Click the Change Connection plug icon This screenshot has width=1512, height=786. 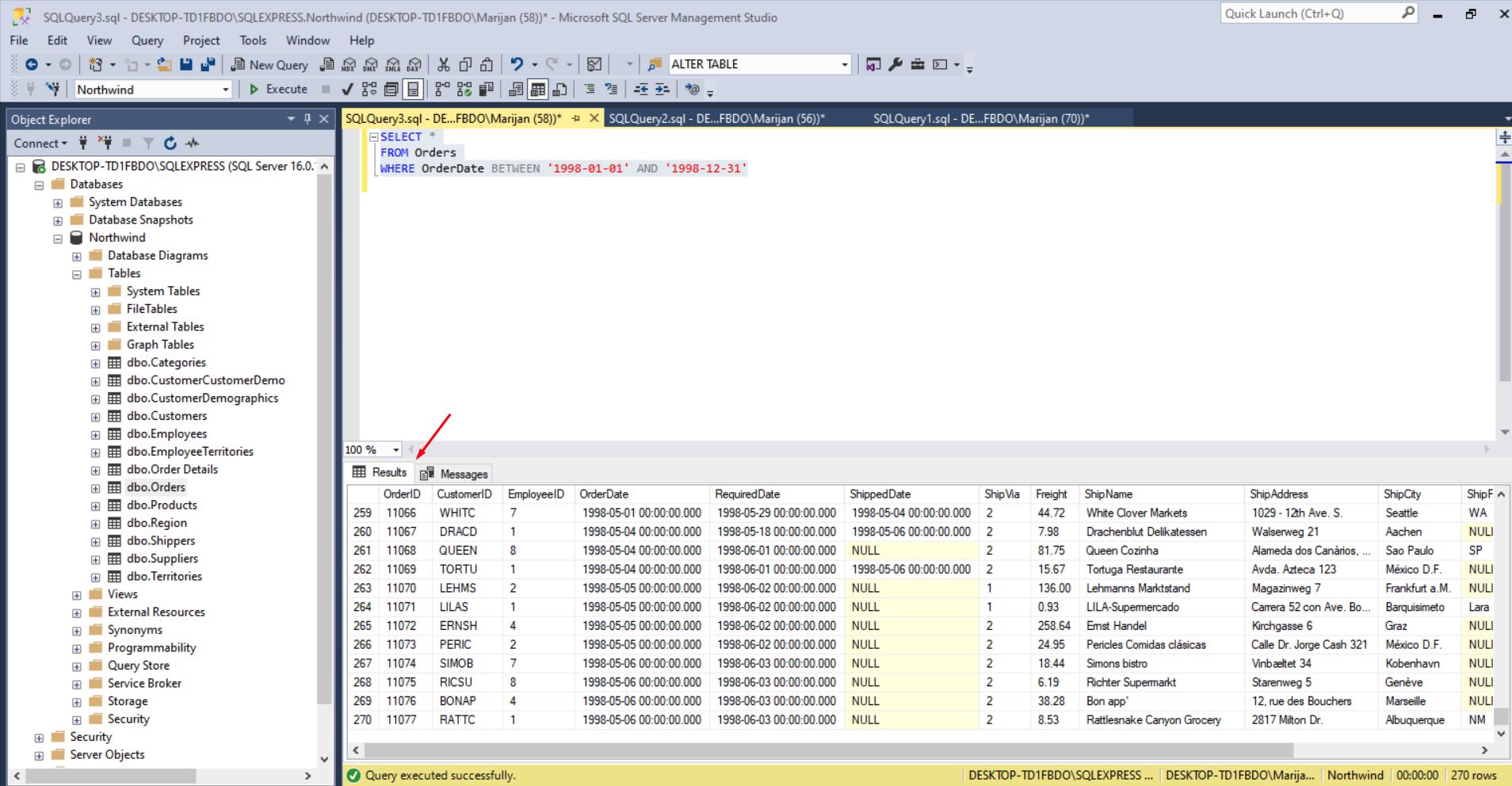pos(53,90)
